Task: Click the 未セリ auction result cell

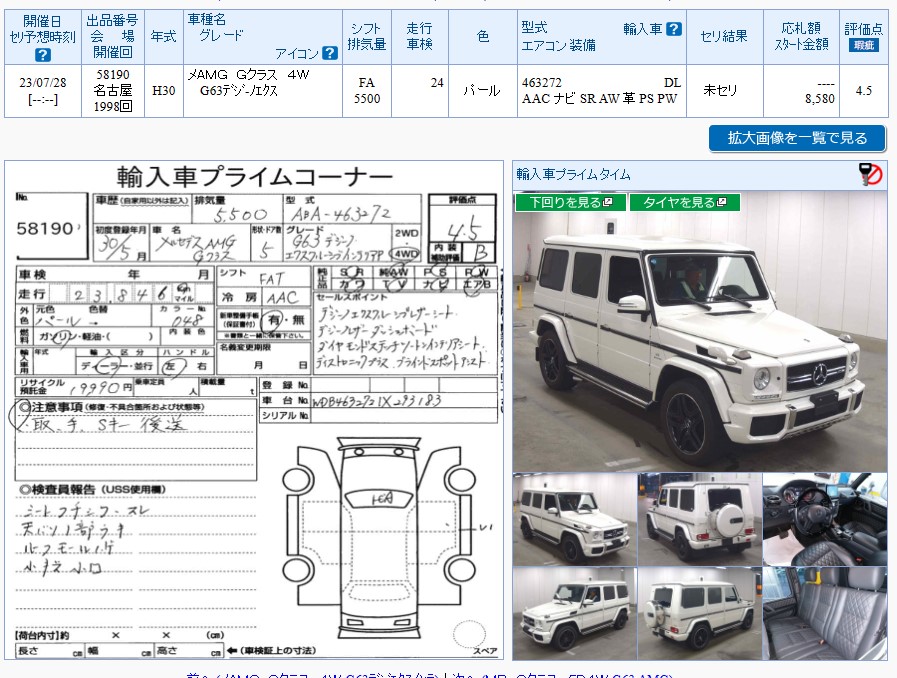Action: [724, 91]
